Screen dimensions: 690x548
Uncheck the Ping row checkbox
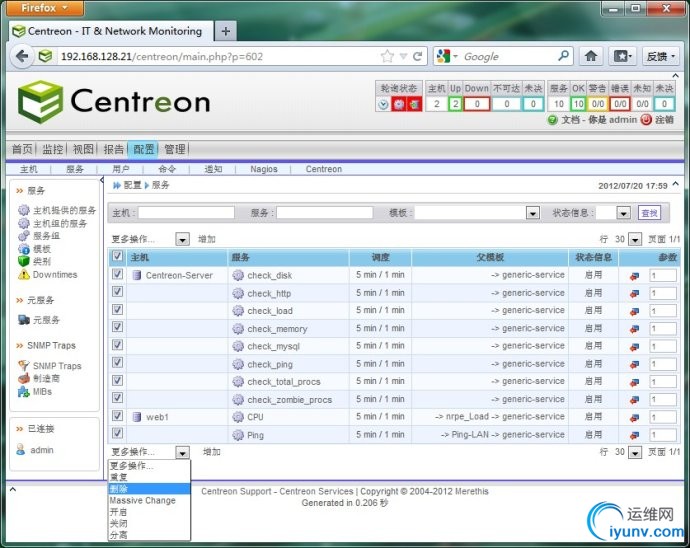click(x=117, y=433)
